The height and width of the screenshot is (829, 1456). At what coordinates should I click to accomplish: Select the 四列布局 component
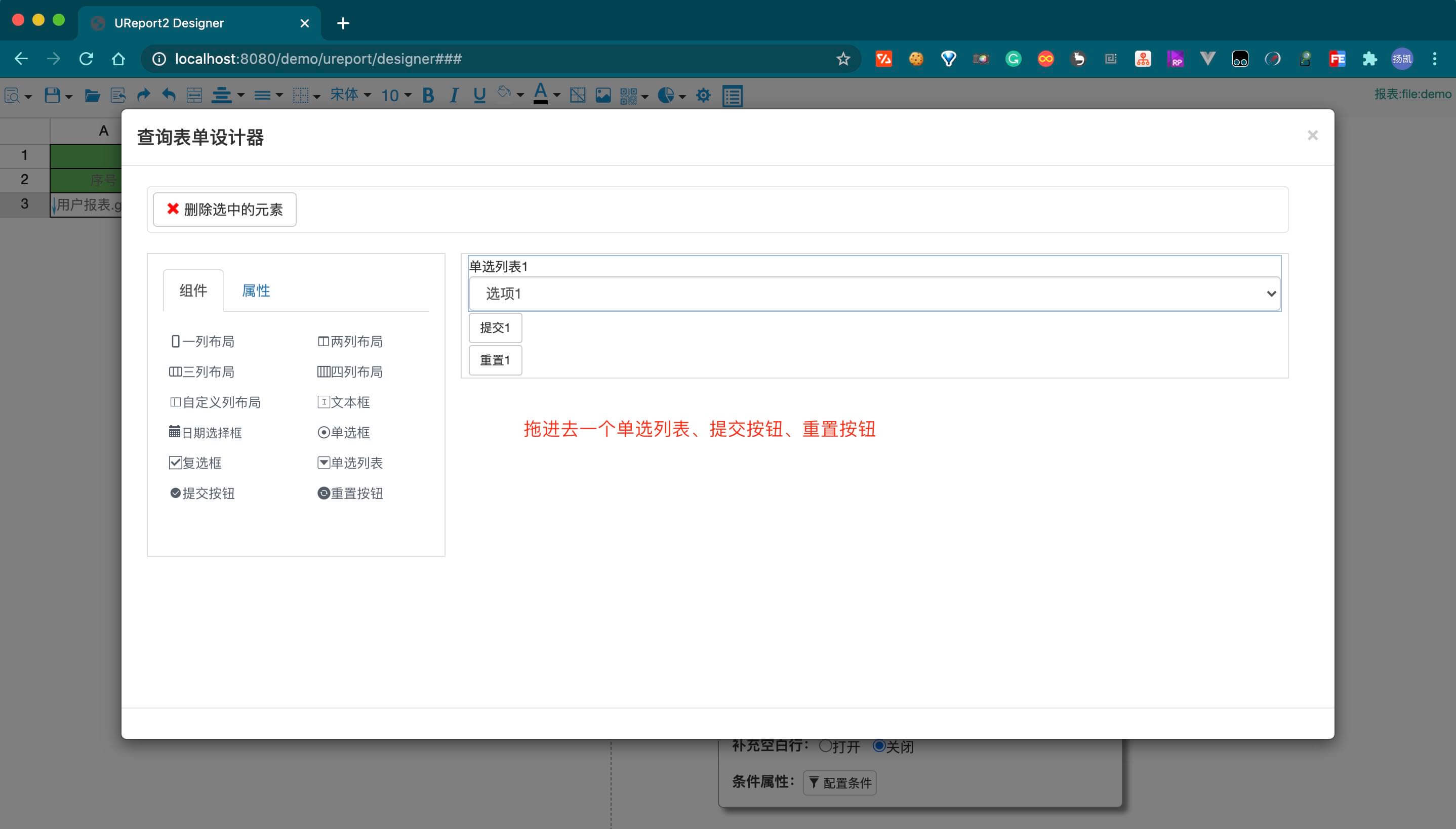click(x=350, y=372)
